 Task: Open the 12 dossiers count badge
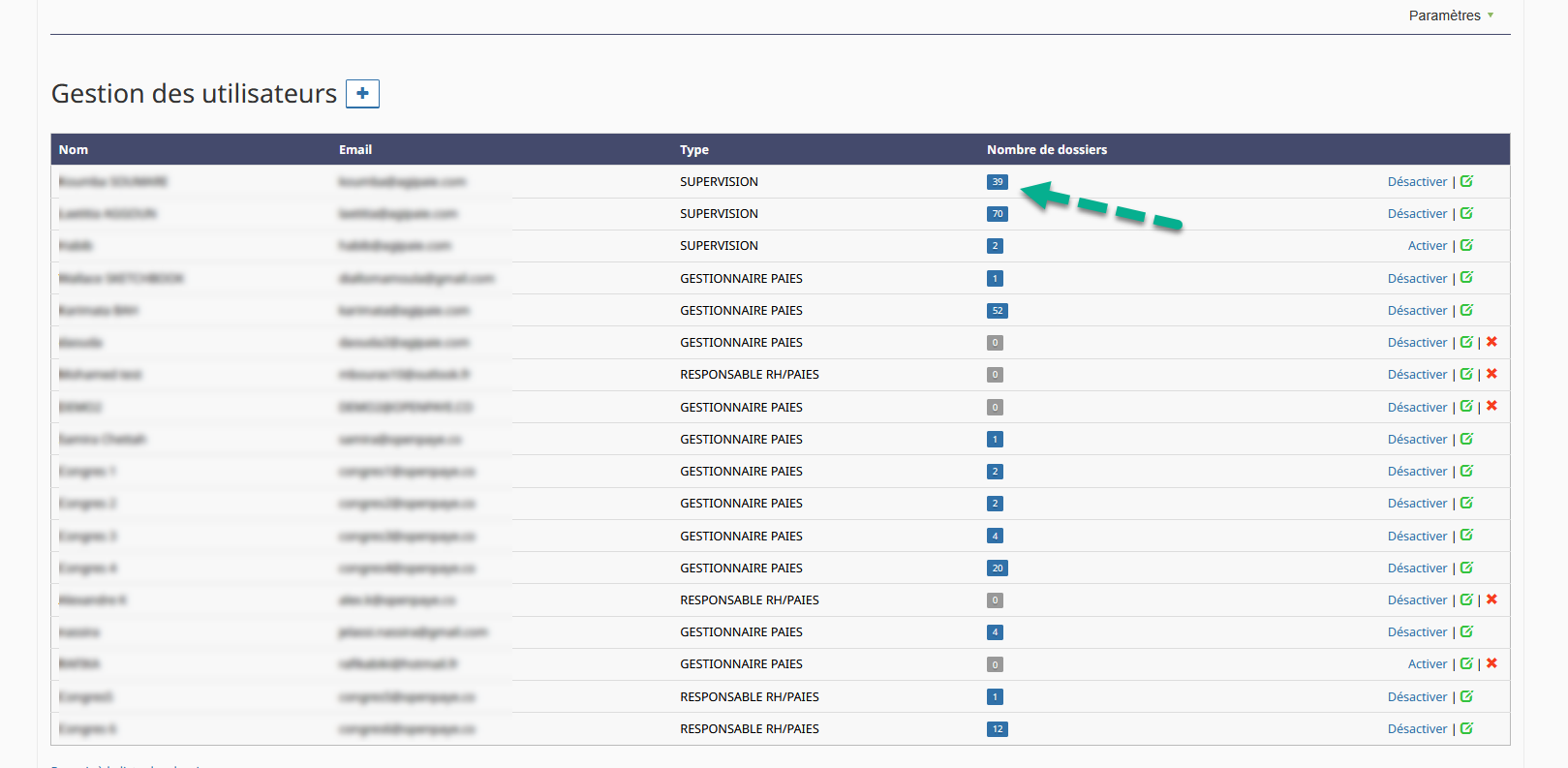tap(998, 729)
